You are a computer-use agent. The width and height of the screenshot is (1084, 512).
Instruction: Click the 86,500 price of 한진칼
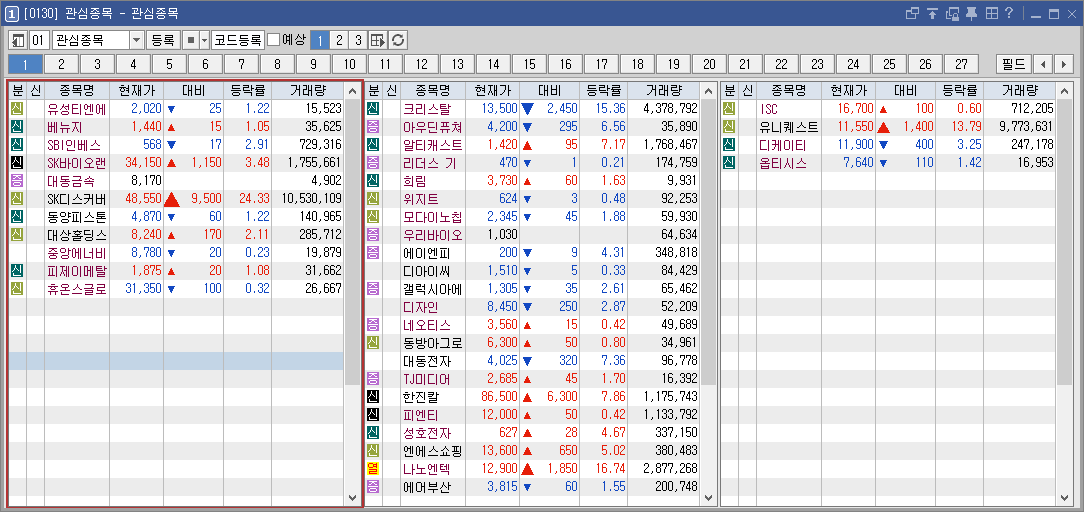tap(498, 397)
